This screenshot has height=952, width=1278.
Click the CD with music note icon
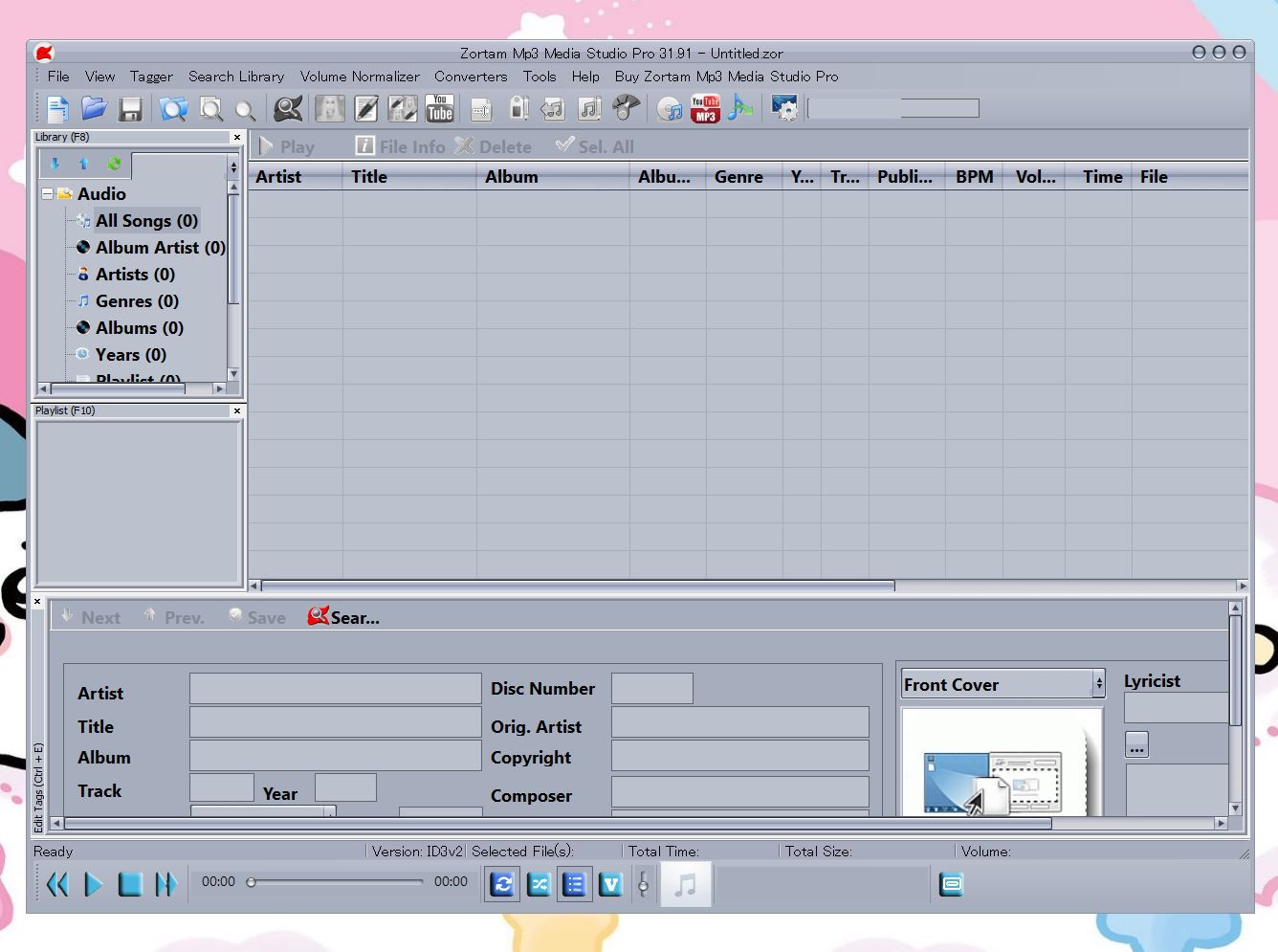pos(670,109)
